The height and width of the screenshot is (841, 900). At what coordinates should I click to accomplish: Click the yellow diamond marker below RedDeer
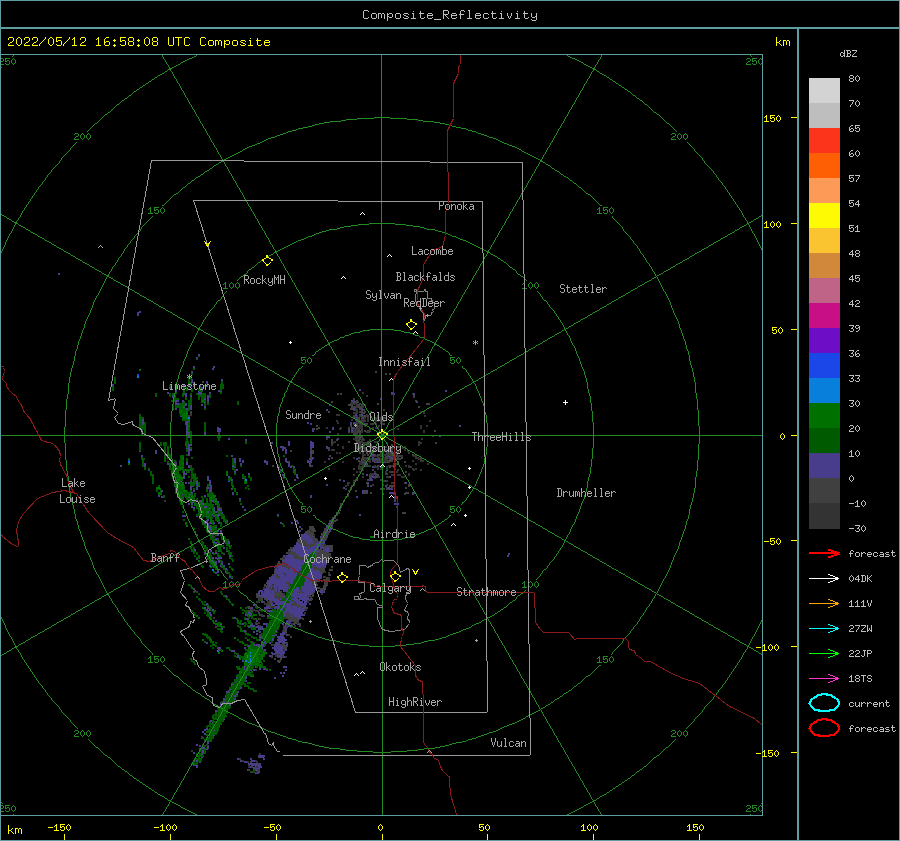tap(411, 325)
